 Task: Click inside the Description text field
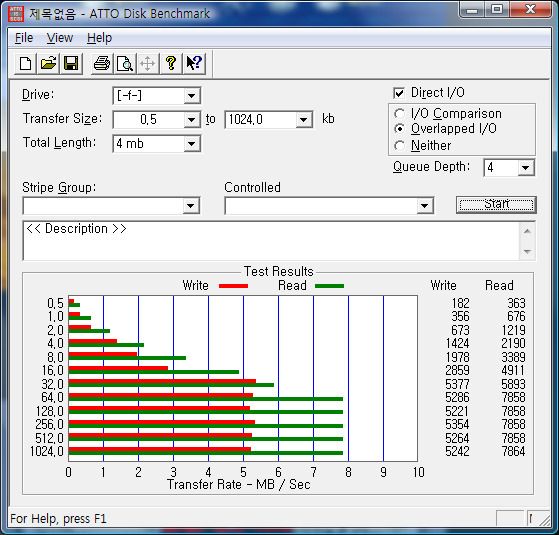click(271, 241)
